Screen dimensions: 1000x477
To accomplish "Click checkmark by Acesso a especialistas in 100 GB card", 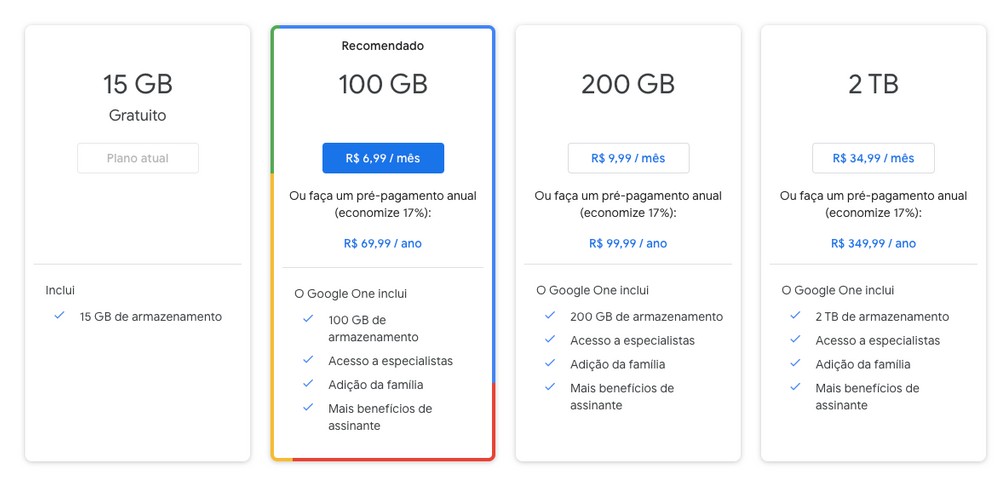I will pyautogui.click(x=308, y=360).
